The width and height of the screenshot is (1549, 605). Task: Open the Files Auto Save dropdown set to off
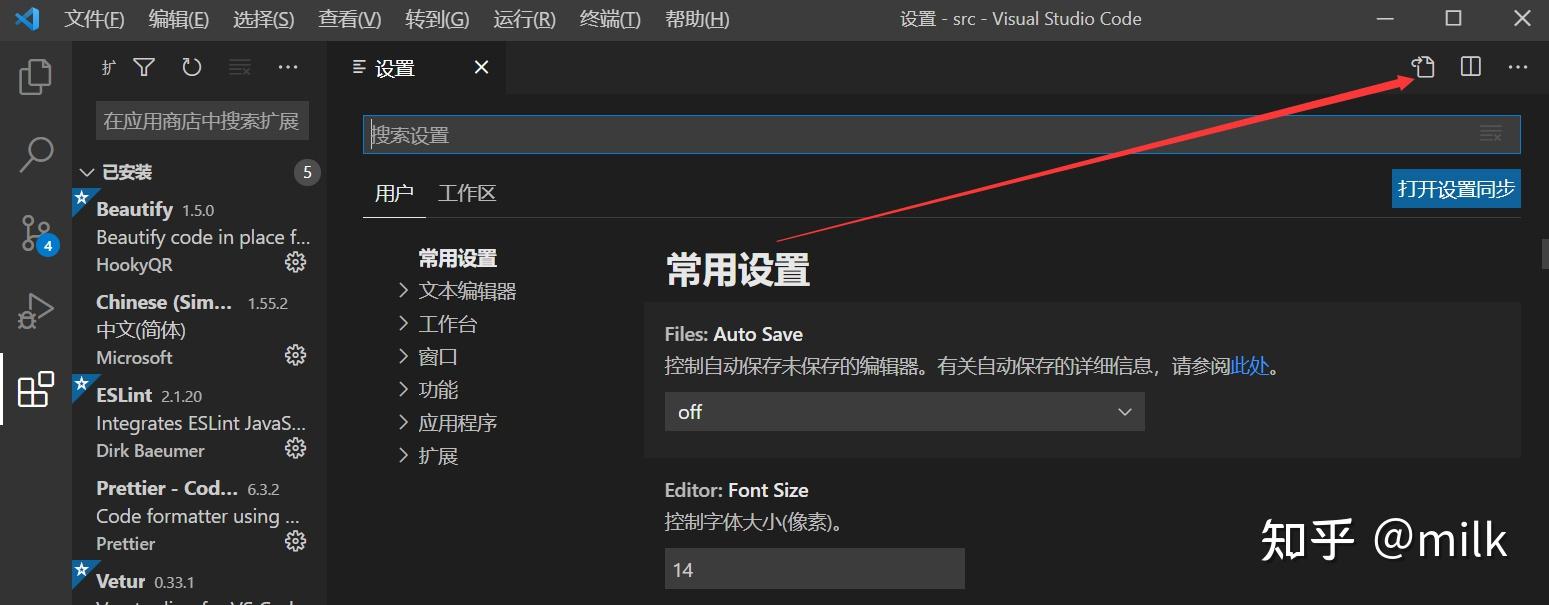[904, 411]
